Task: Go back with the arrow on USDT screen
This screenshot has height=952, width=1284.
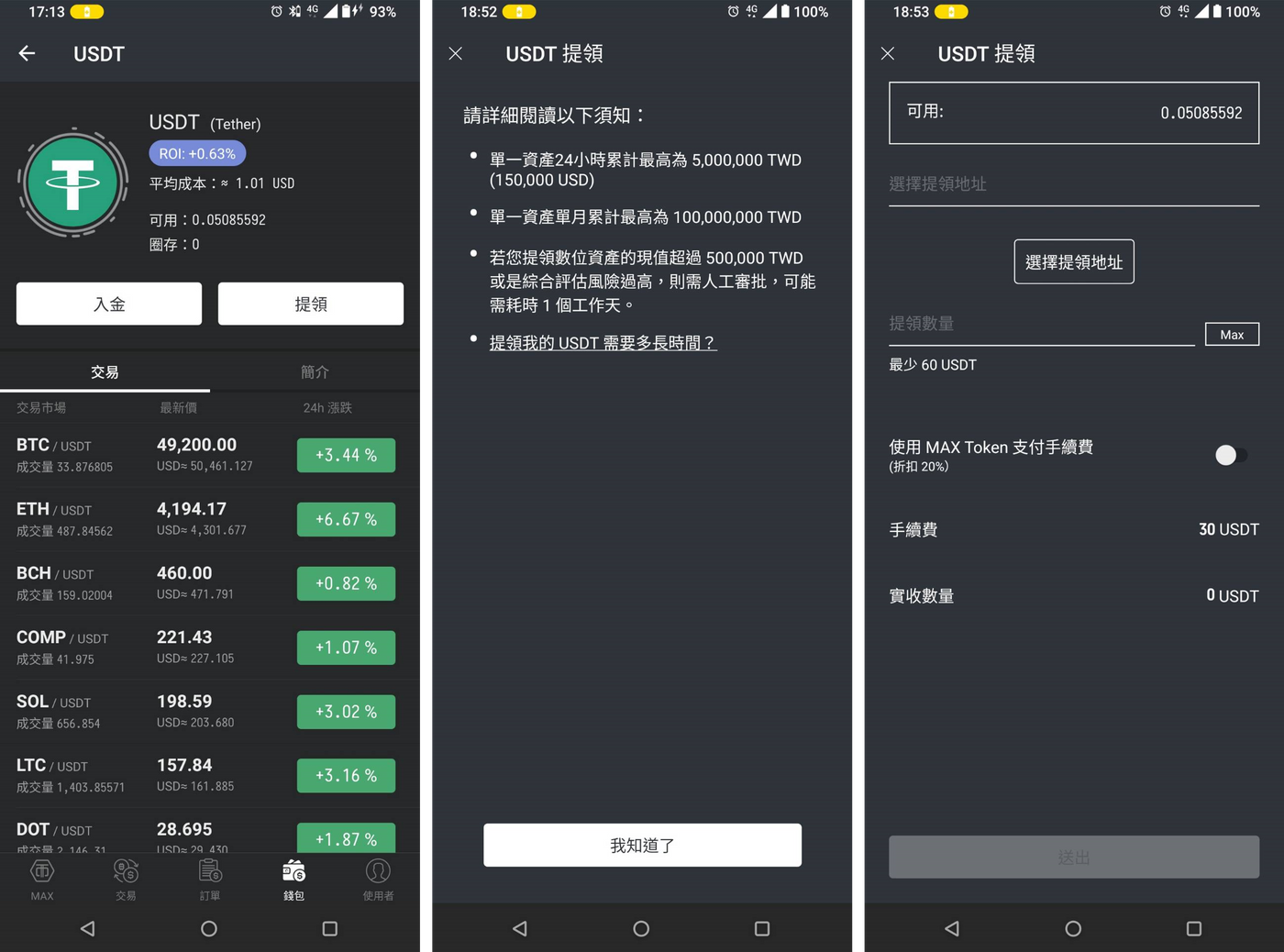Action: (27, 53)
